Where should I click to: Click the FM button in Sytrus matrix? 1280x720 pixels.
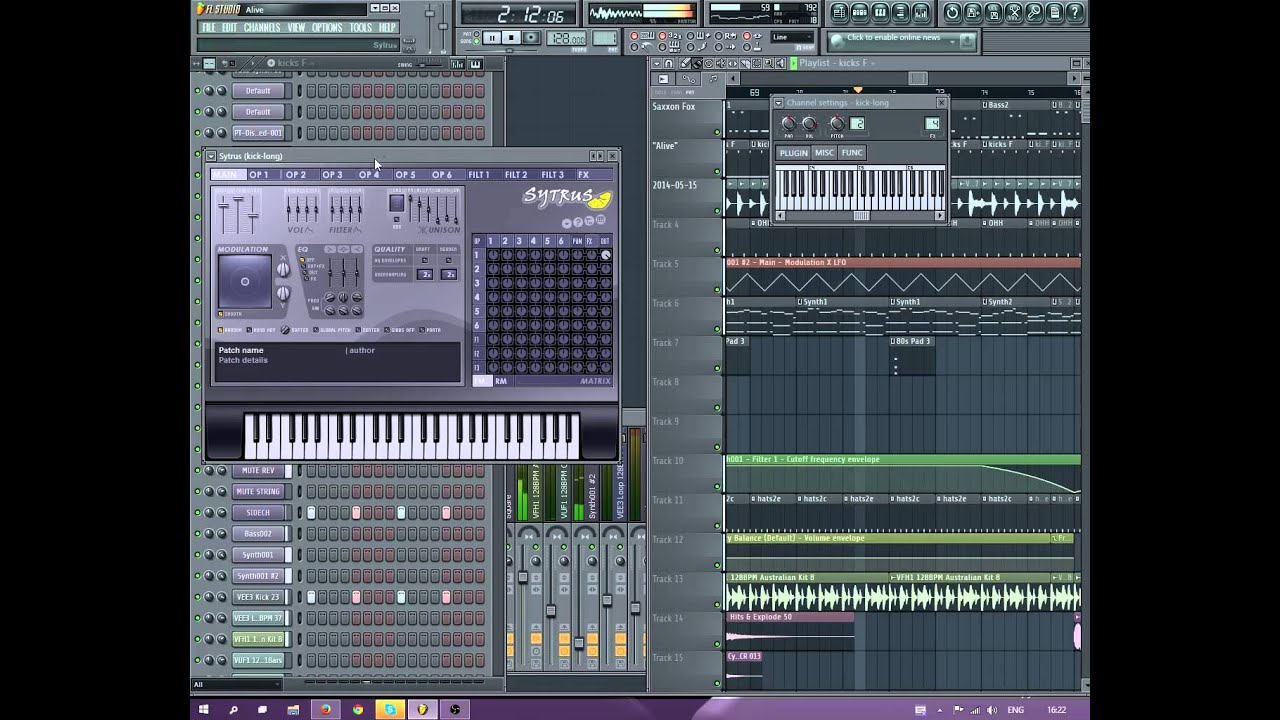click(x=481, y=381)
